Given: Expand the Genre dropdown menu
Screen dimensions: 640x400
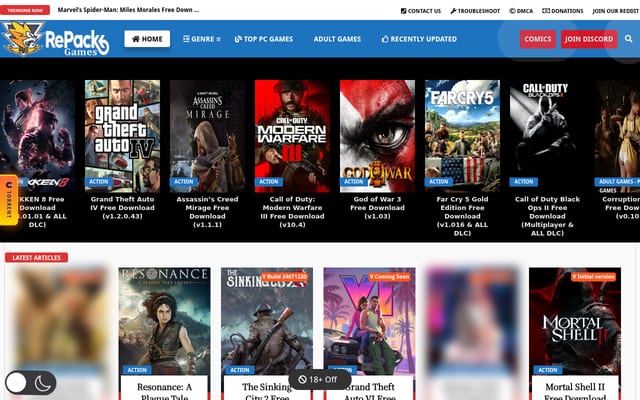Looking at the screenshot, I should click(x=202, y=39).
